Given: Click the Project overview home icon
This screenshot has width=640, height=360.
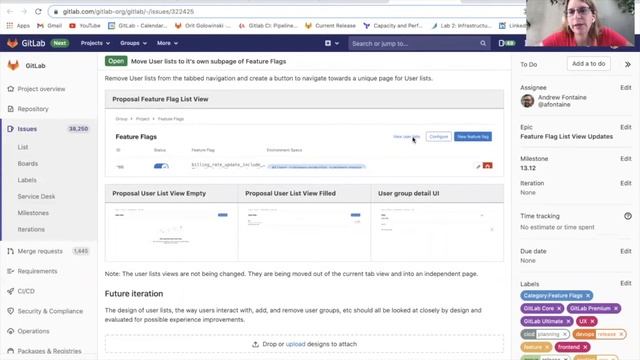Looking at the screenshot, I should point(11,89).
